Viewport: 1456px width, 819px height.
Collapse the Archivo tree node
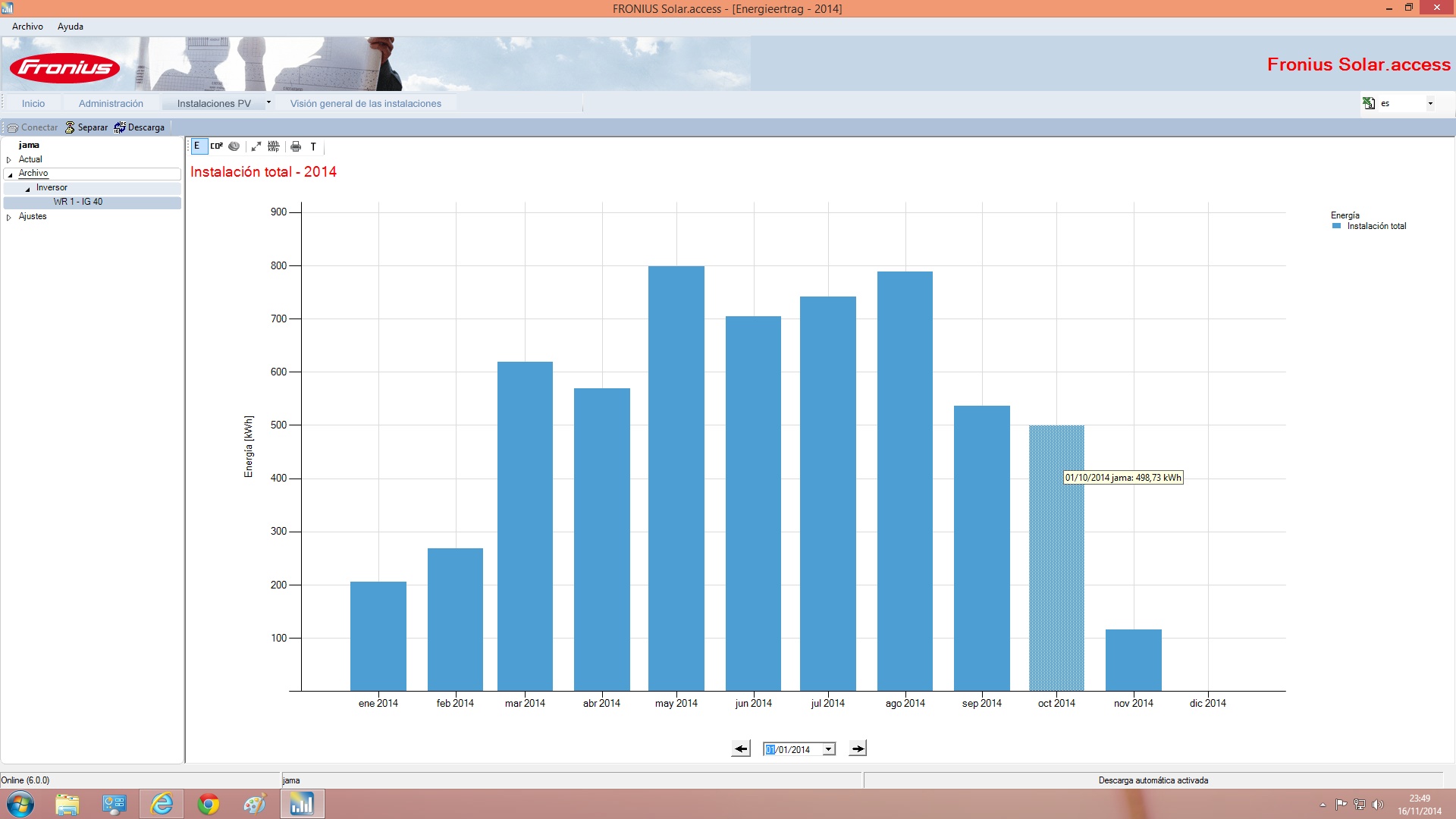coord(10,174)
